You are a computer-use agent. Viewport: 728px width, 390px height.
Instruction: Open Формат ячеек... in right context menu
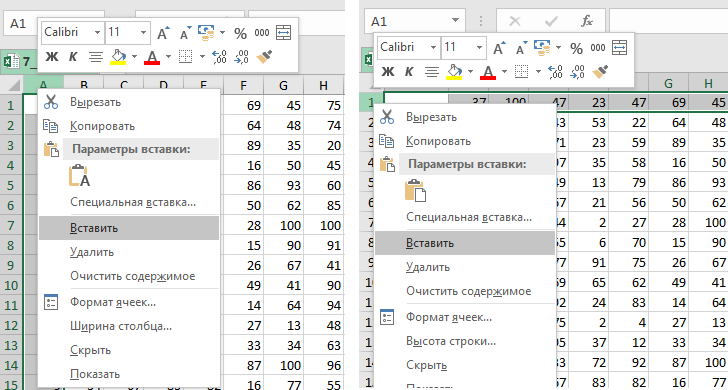coord(465,318)
